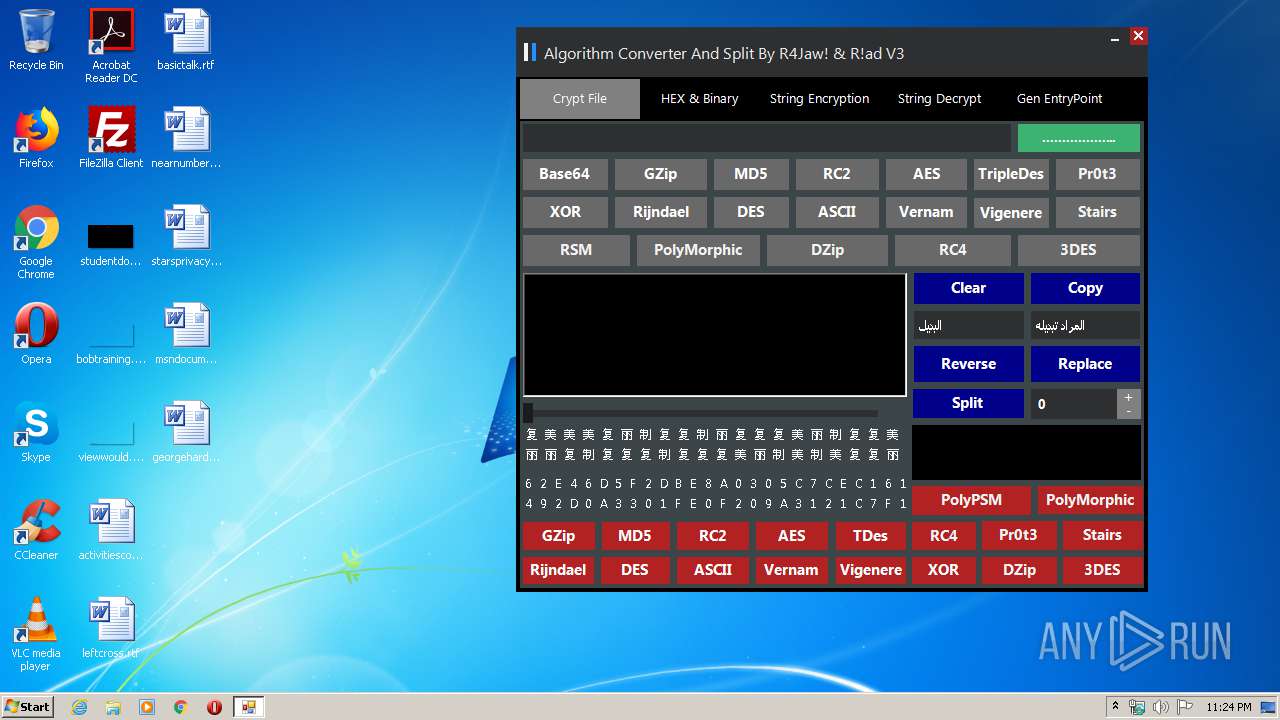Click the red Stairs button
1280x720 pixels.
pyautogui.click(x=1102, y=535)
